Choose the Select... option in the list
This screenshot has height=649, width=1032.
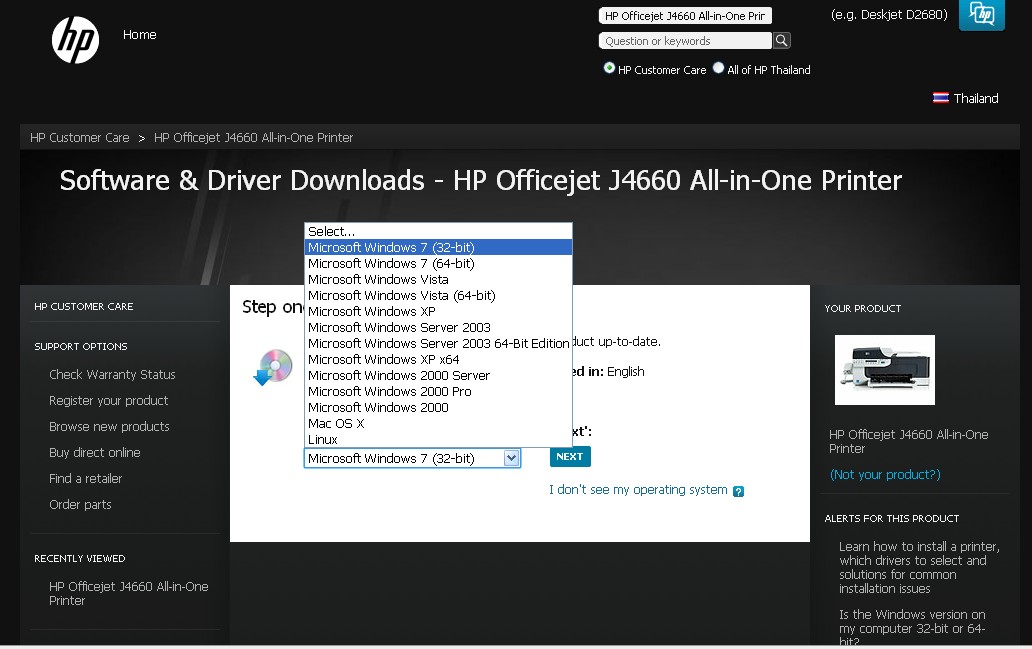point(438,231)
